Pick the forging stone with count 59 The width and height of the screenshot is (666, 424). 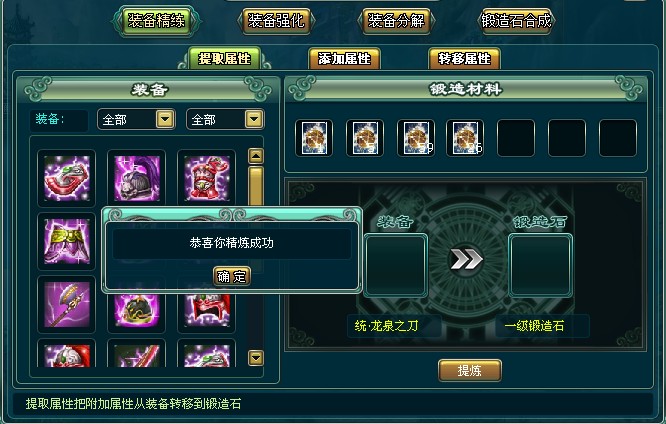pos(416,138)
